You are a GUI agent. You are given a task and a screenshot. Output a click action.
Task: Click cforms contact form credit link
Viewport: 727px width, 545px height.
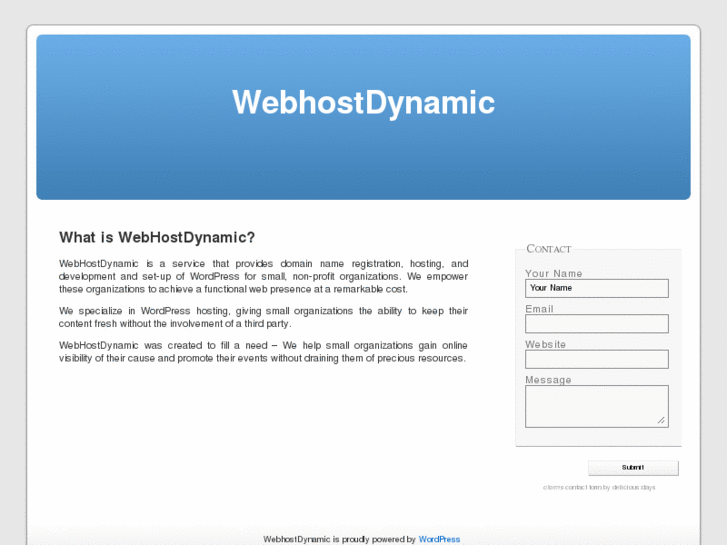(x=599, y=487)
